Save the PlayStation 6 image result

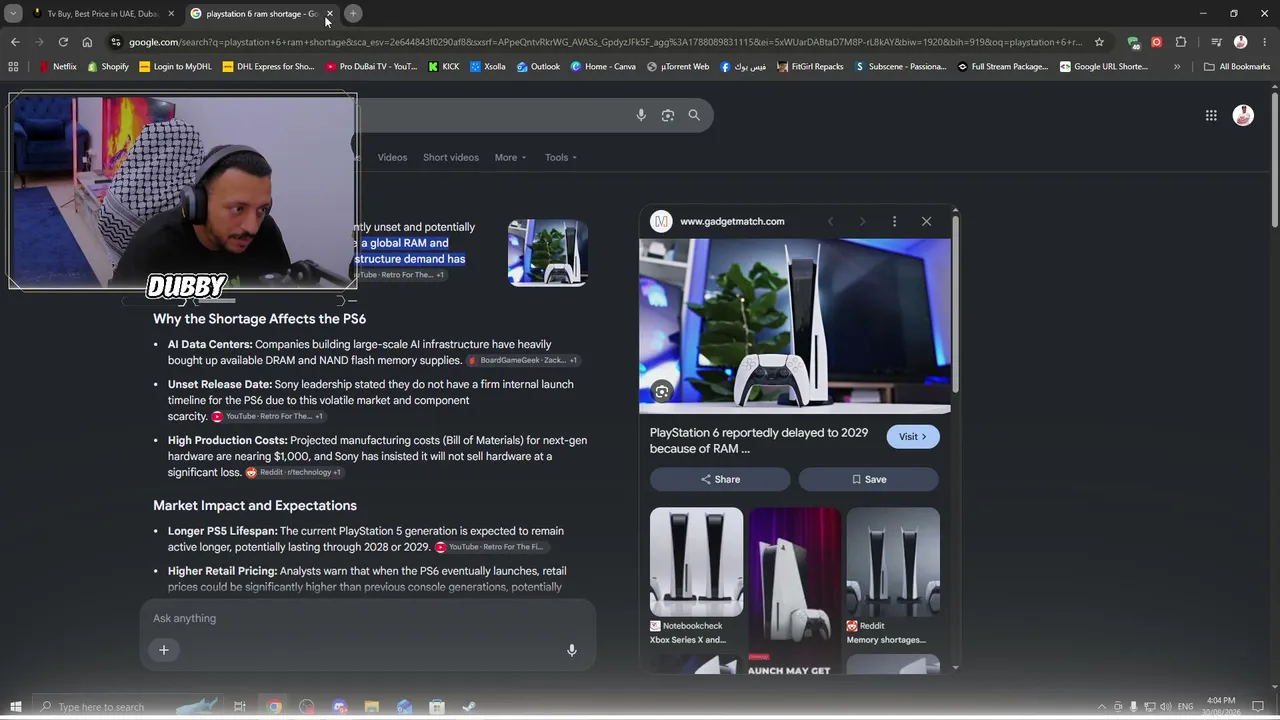point(868,479)
